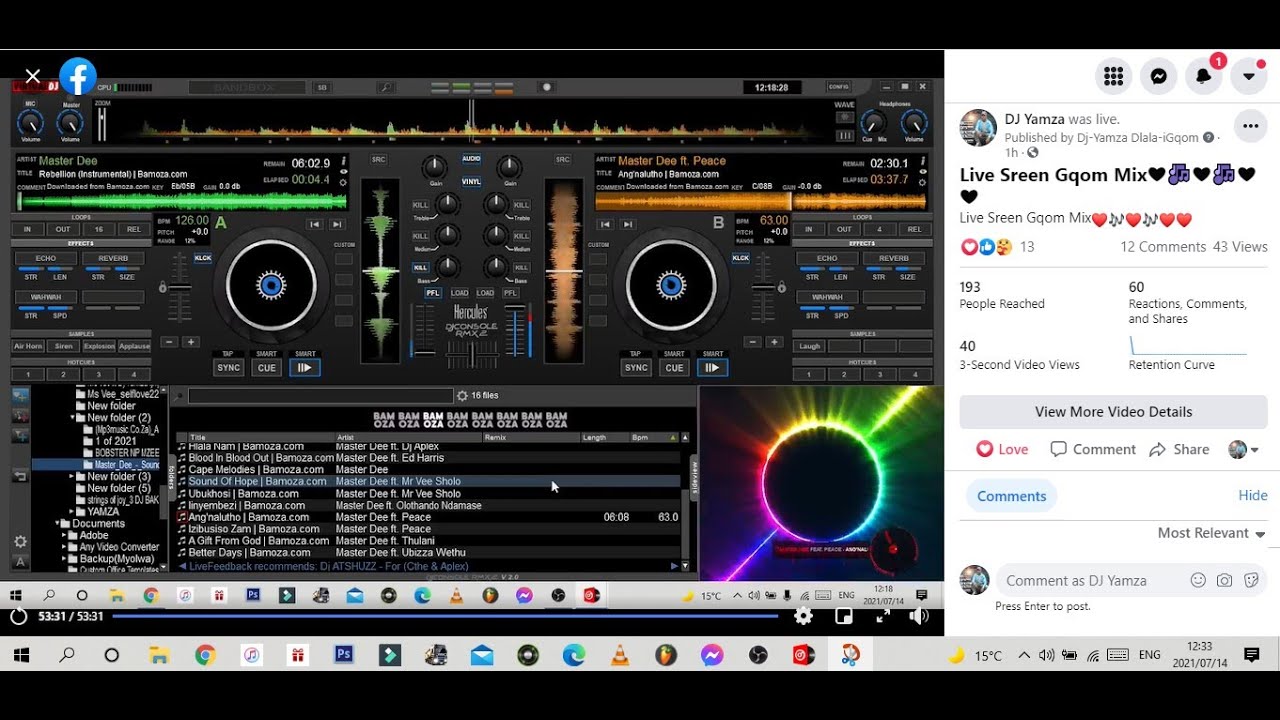Click deck A pitch lock icon
The height and width of the screenshot is (720, 1280).
(162, 287)
